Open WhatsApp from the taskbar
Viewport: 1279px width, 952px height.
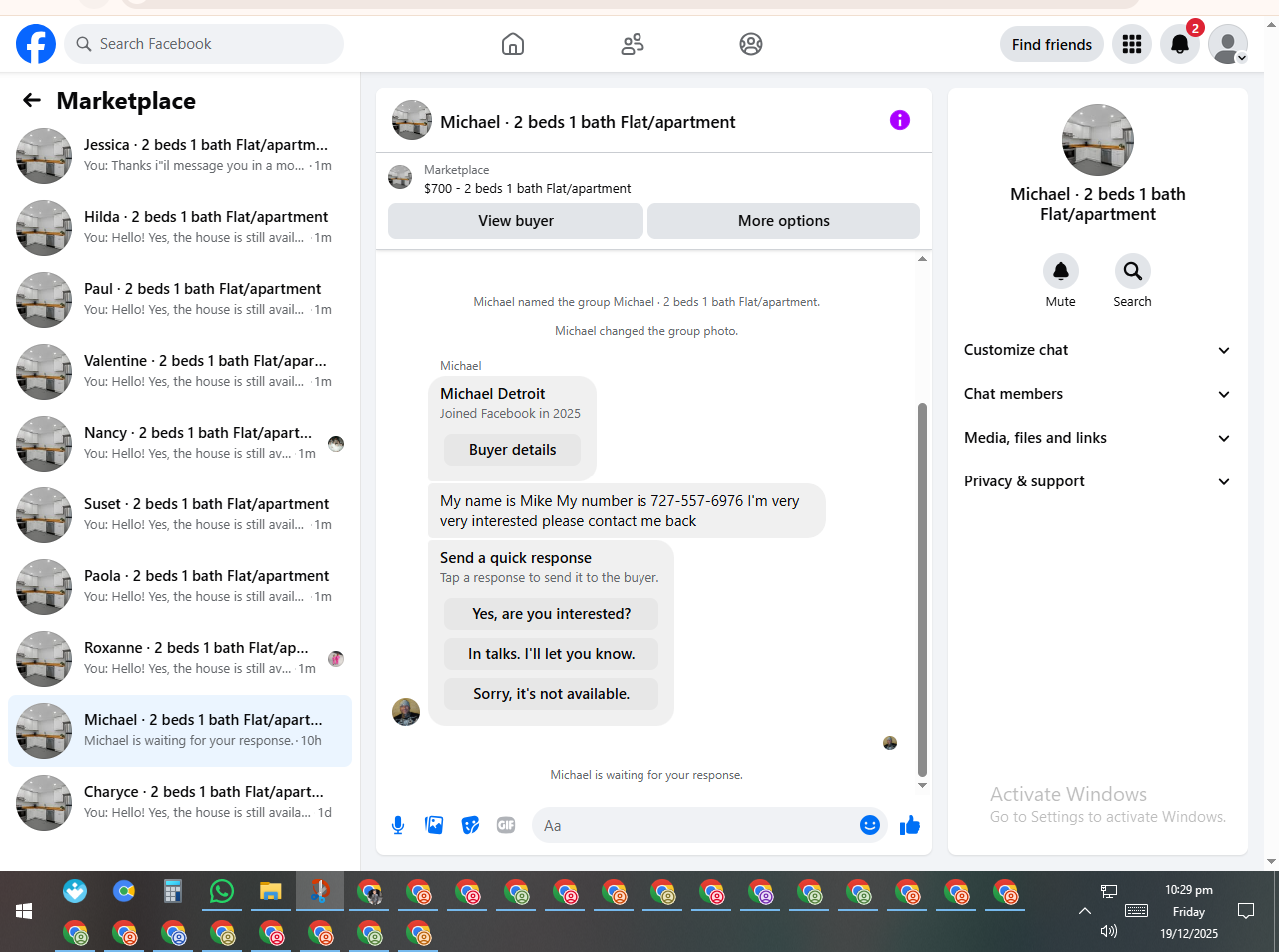[x=222, y=891]
